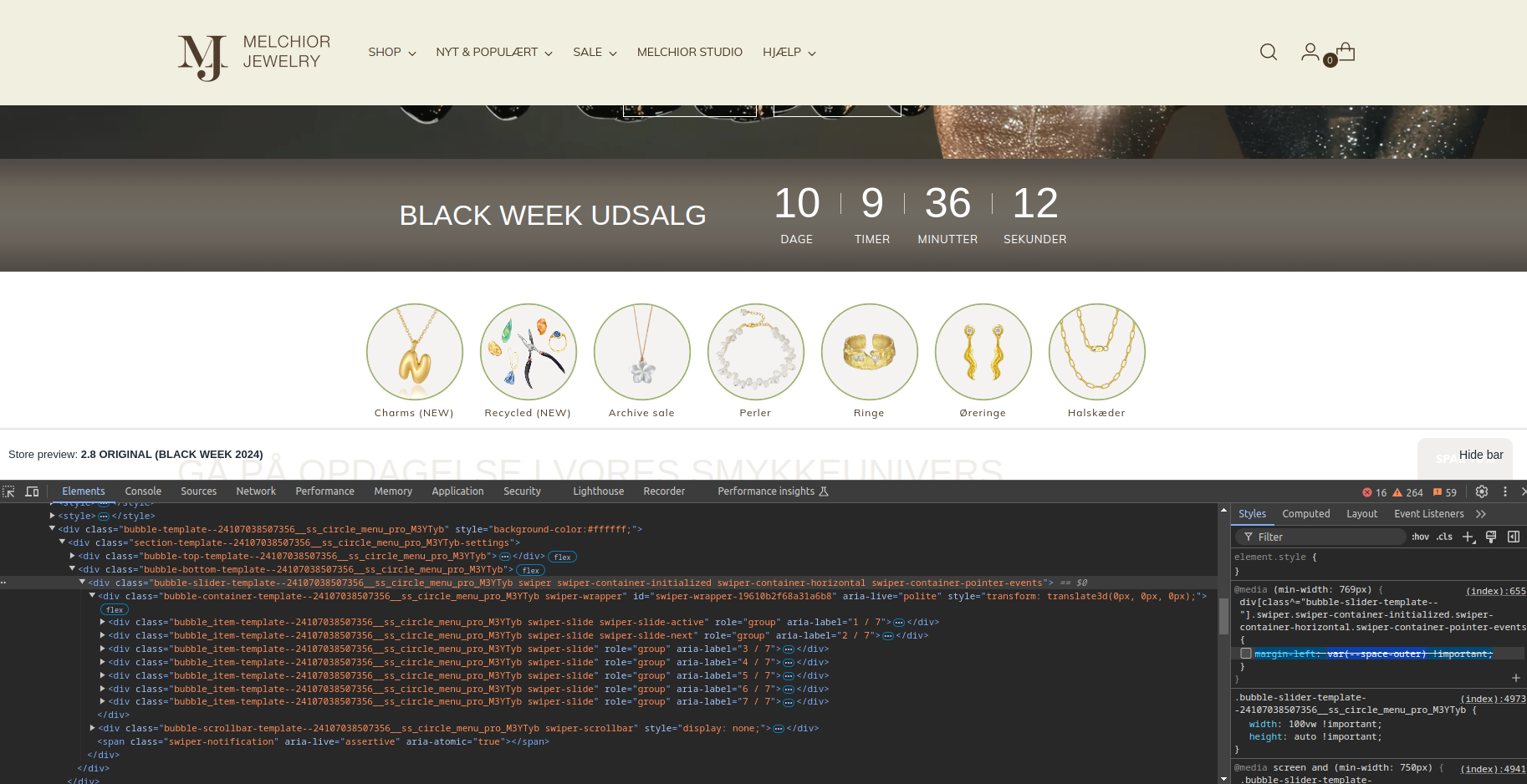This screenshot has width=1527, height=784.
Task: Open the Lighthouse tab
Action: click(x=598, y=491)
